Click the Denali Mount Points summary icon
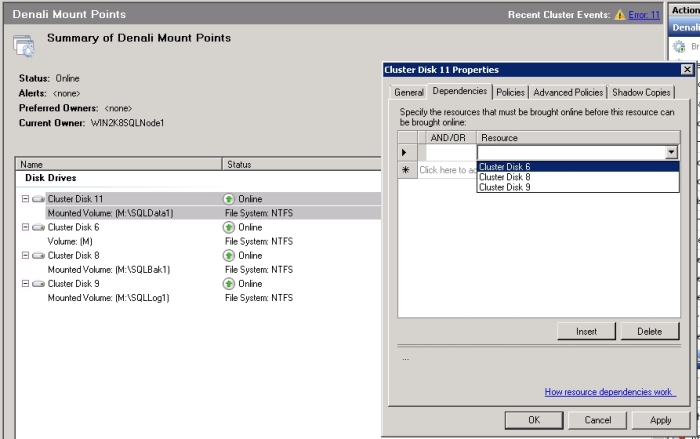 point(25,44)
